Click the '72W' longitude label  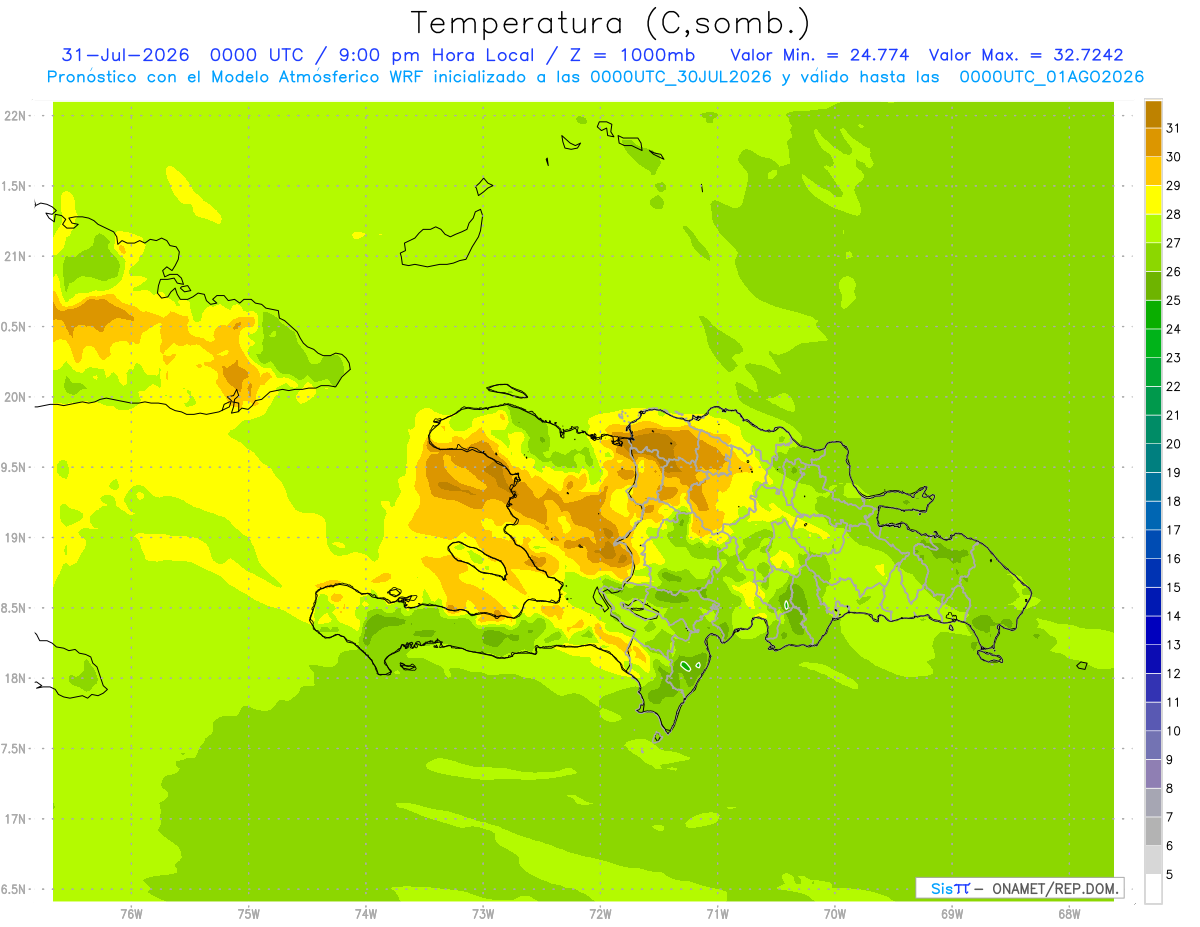pos(600,913)
